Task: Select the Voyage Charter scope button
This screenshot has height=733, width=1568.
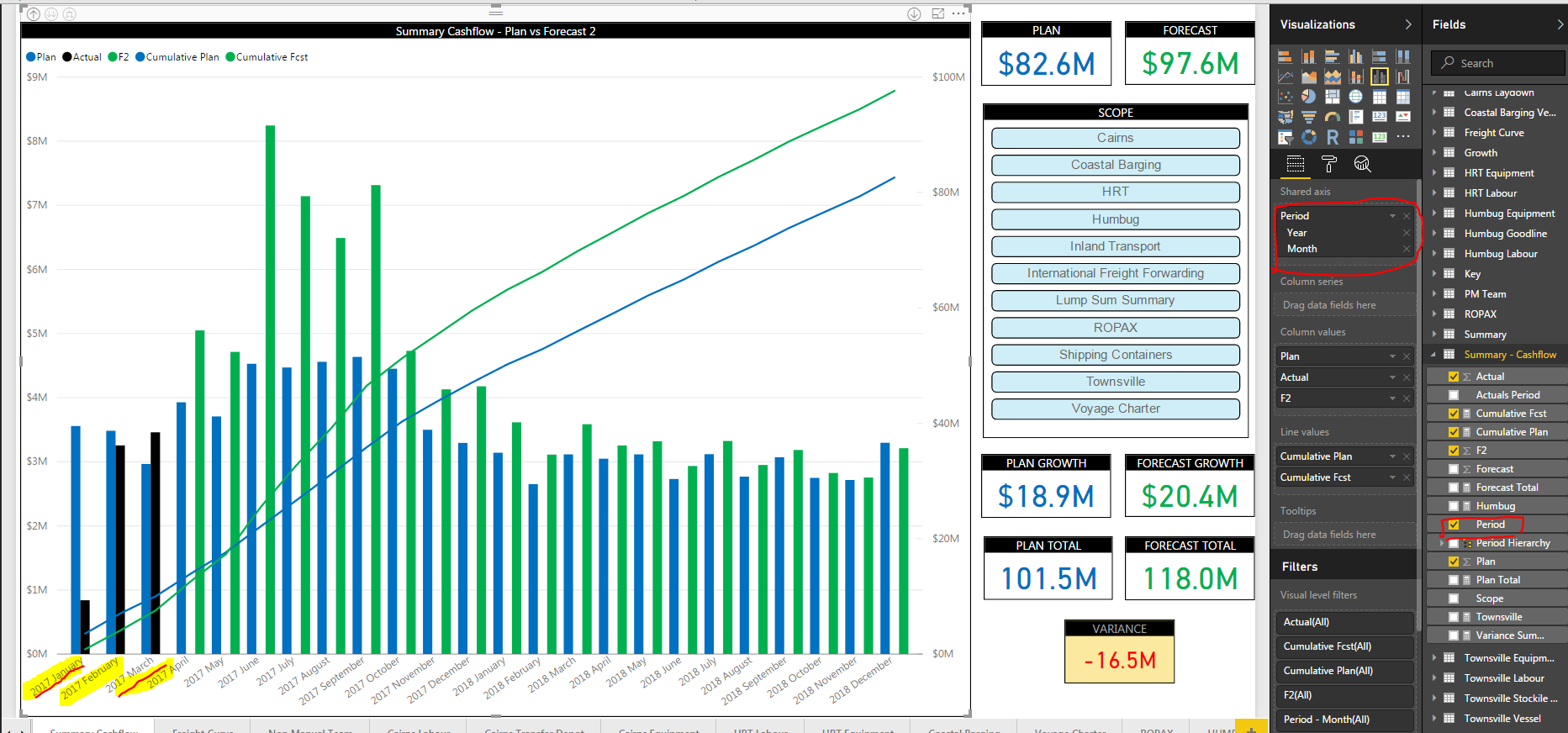Action: tap(1116, 409)
